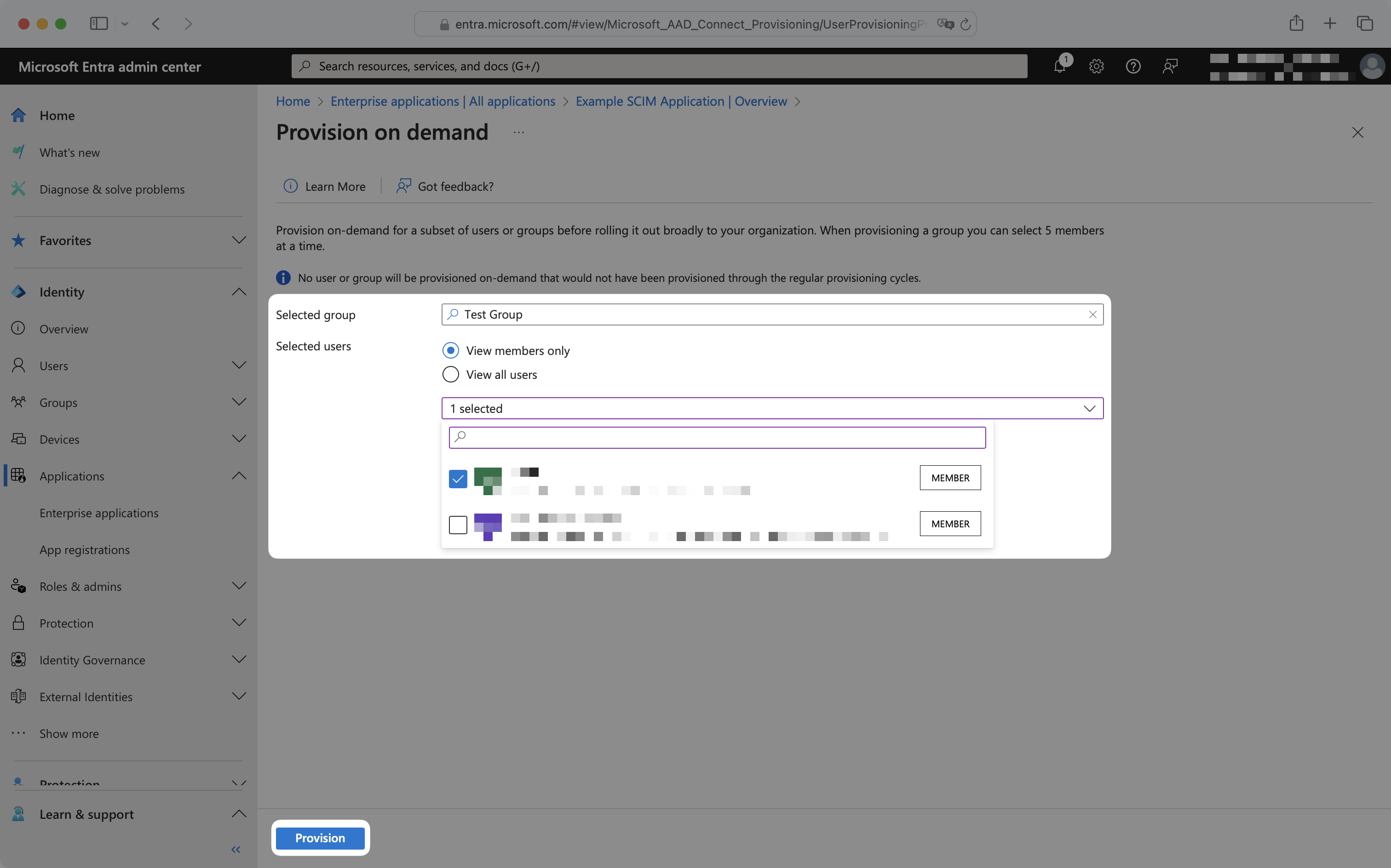Check the second member's checkbox
This screenshot has width=1391, height=868.
458,524
